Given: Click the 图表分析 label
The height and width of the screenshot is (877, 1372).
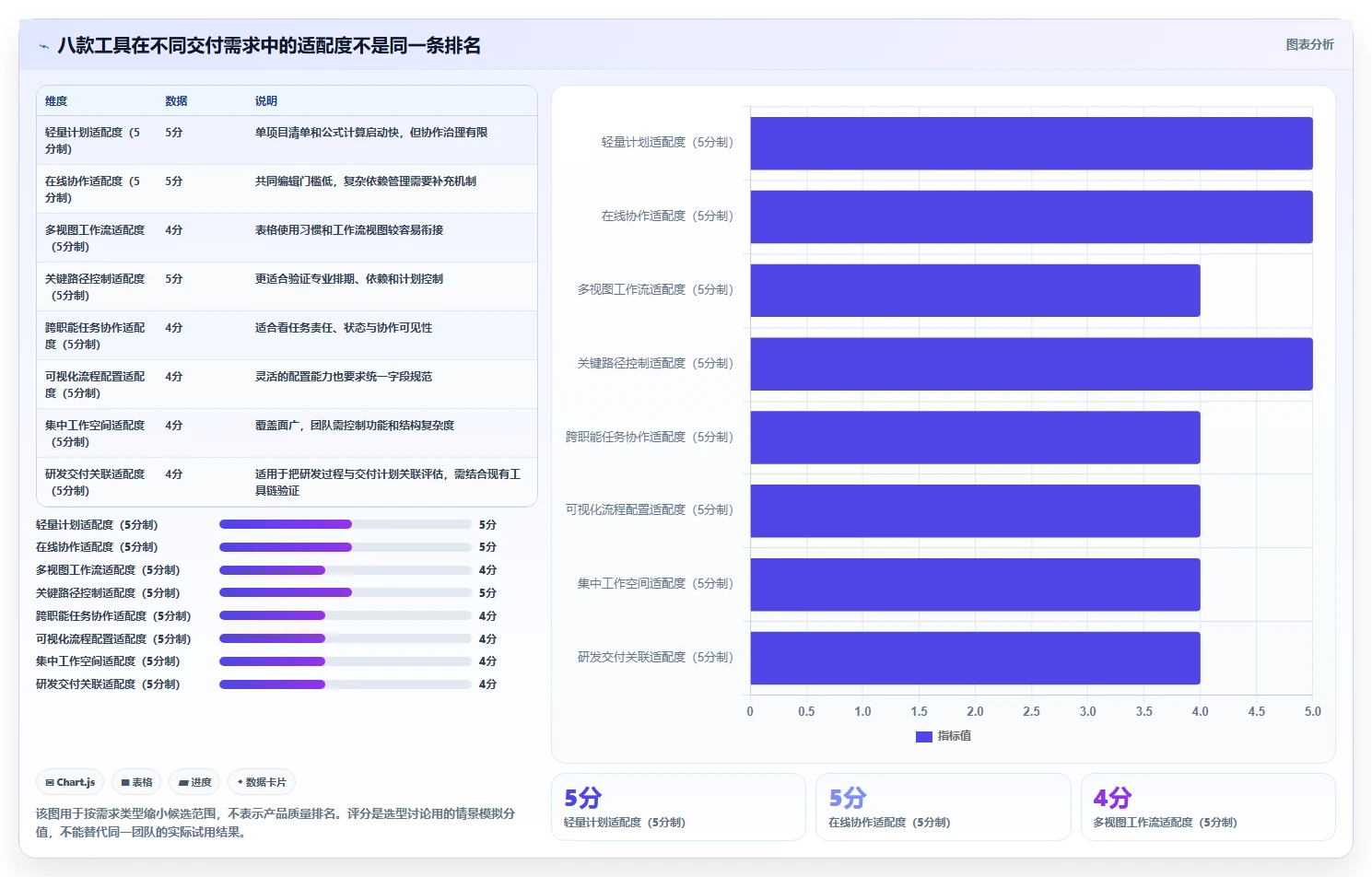Looking at the screenshot, I should point(1309,44).
